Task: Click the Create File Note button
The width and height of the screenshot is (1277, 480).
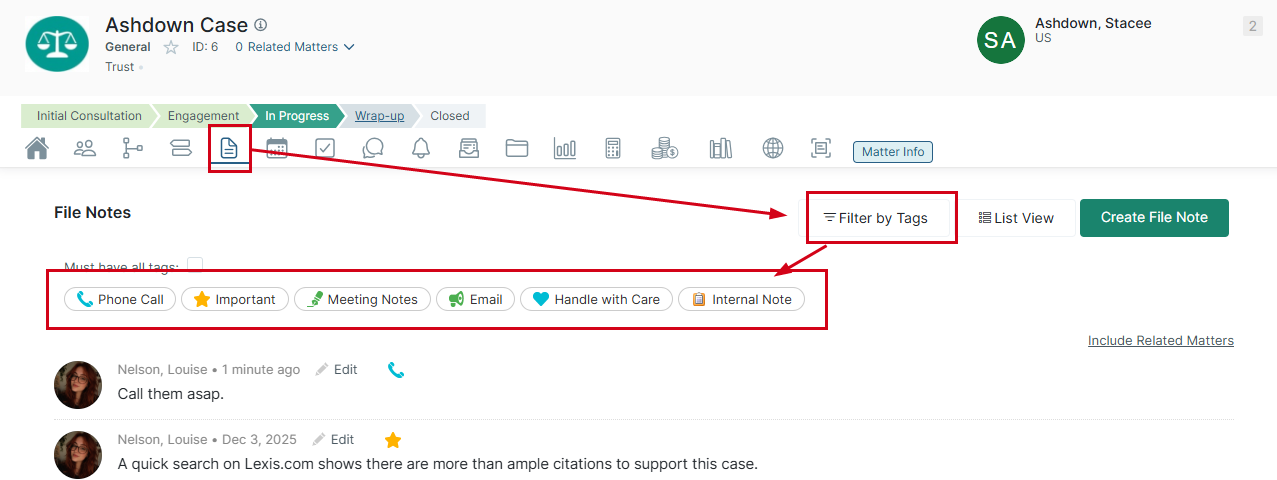Action: pyautogui.click(x=1154, y=218)
